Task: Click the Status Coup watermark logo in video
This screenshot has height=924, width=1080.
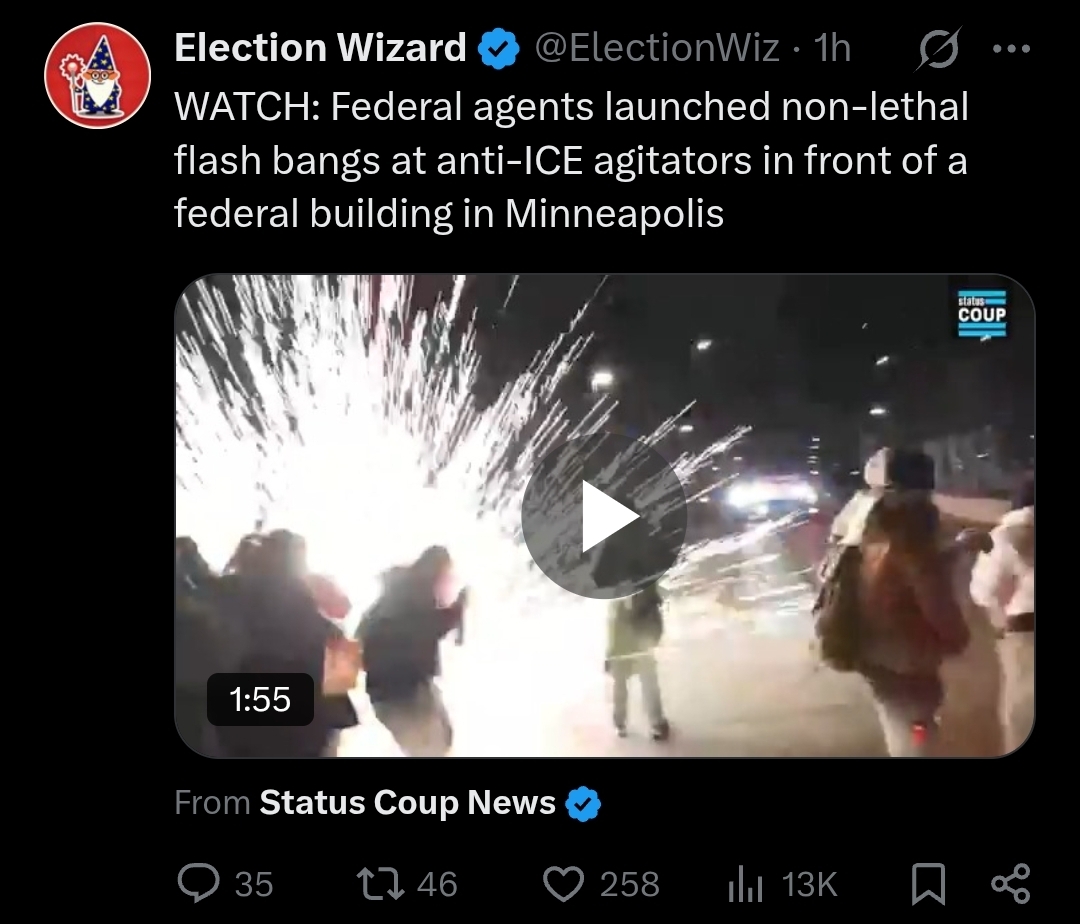Action: tap(982, 314)
